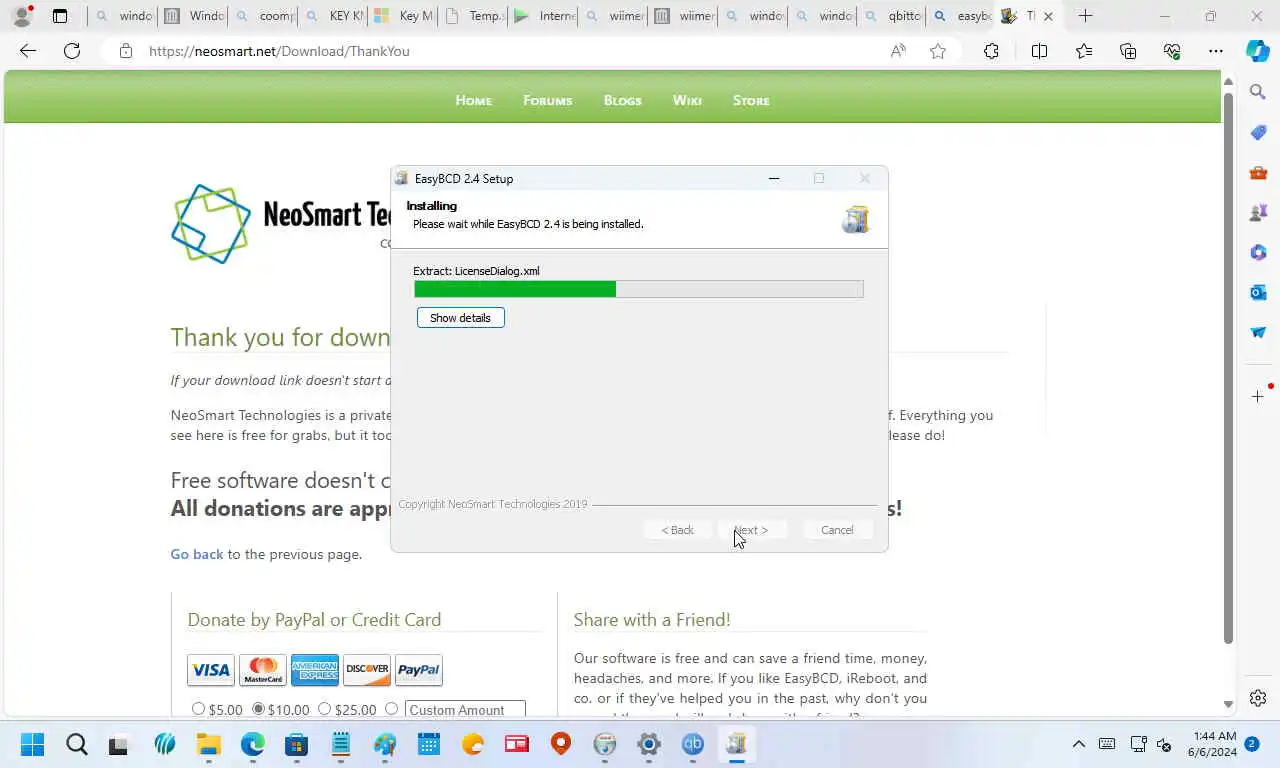The height and width of the screenshot is (768, 1280).
Task: Open the sidebar Outlook icon
Action: click(x=1258, y=292)
